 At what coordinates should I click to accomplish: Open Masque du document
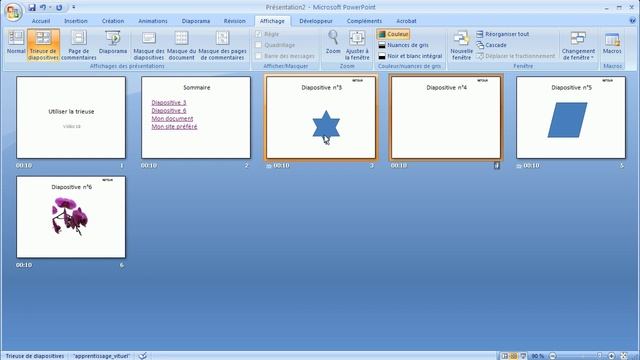pyautogui.click(x=181, y=45)
